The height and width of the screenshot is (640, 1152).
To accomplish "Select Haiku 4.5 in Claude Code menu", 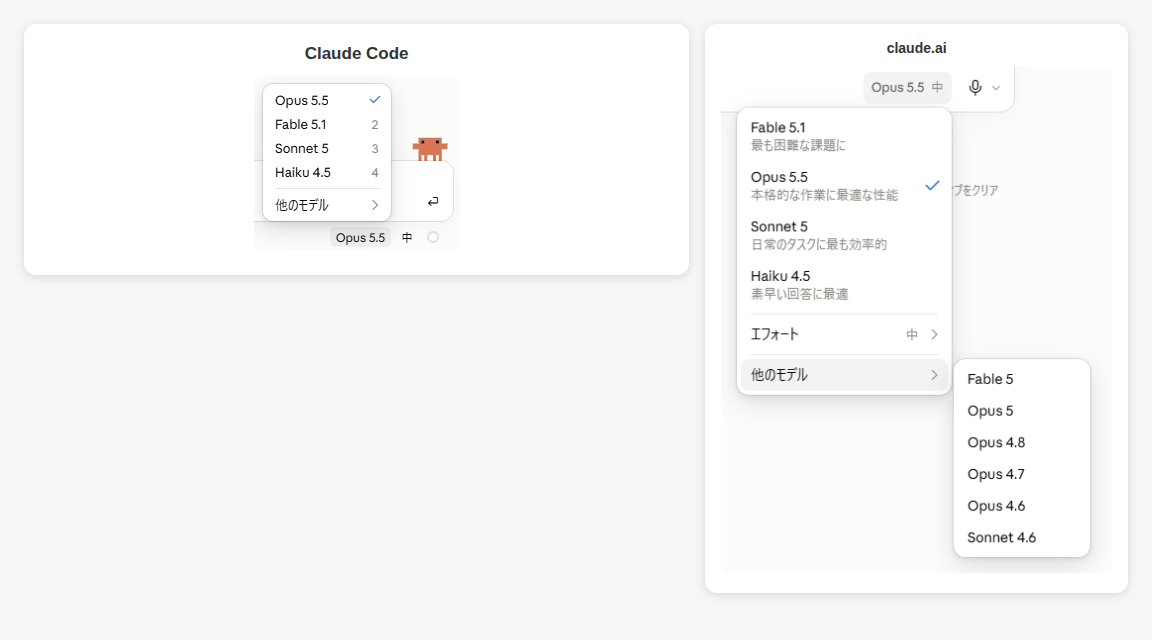I will point(327,173).
